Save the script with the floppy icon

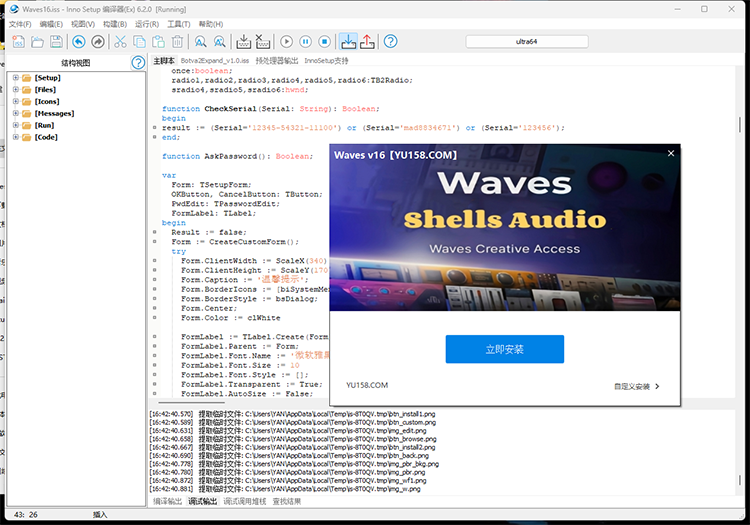click(x=56, y=42)
